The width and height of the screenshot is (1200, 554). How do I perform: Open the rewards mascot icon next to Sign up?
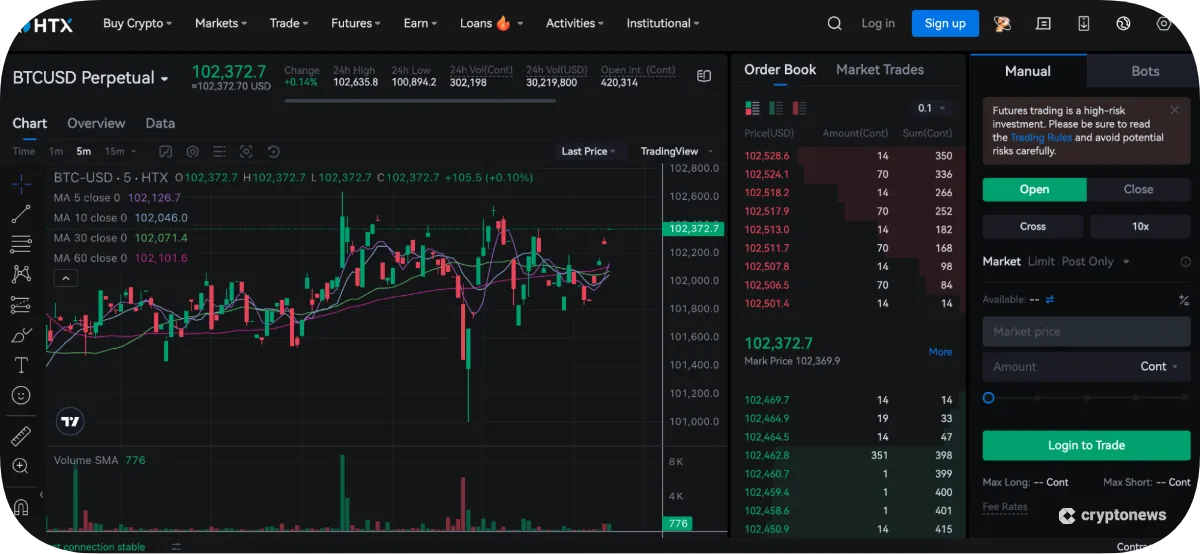(1001, 23)
